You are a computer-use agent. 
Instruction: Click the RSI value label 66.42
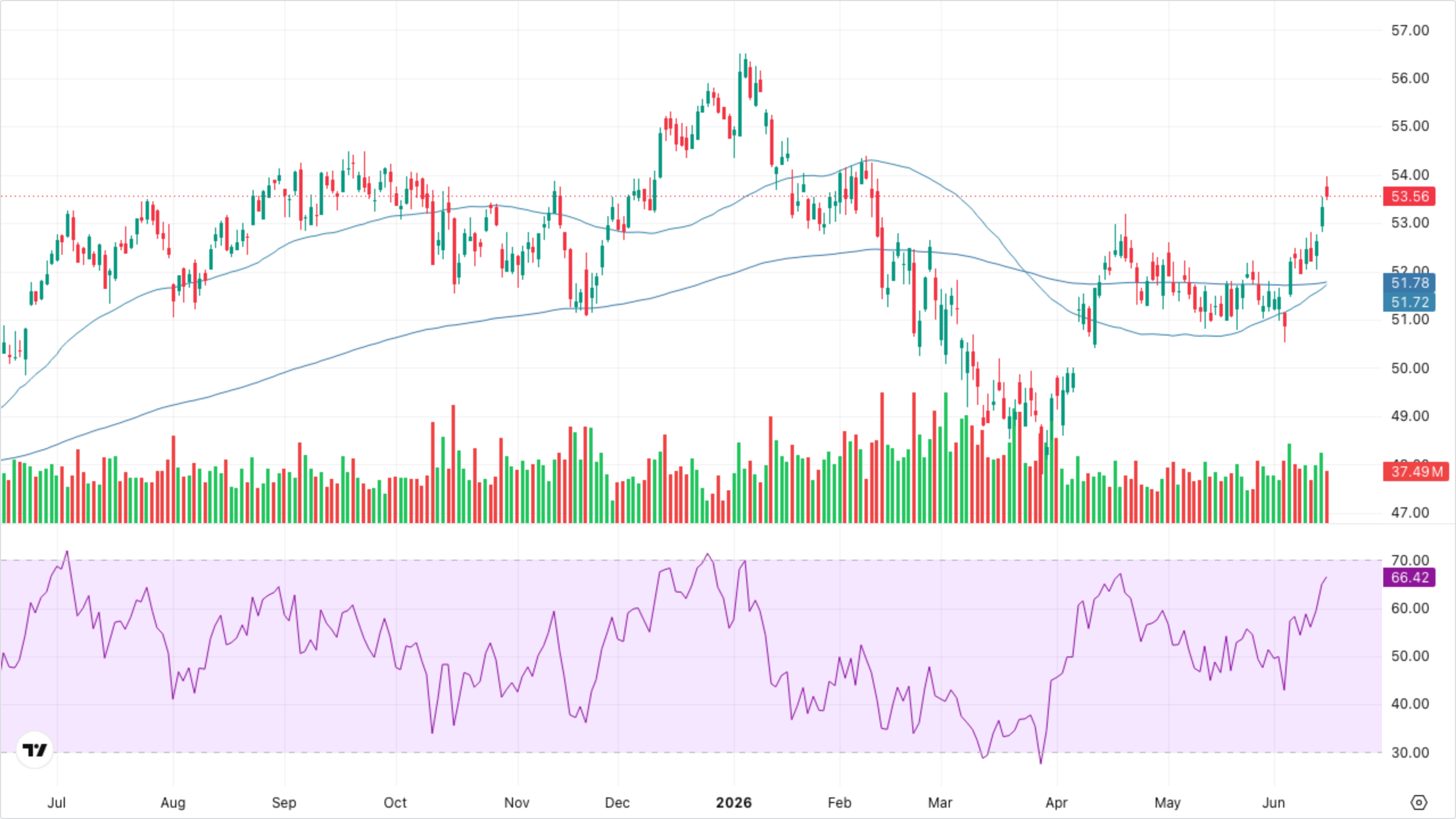click(1409, 577)
